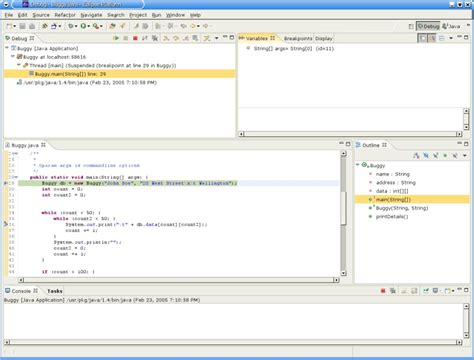Open the Run menu
474x360 pixels.
tap(156, 15)
